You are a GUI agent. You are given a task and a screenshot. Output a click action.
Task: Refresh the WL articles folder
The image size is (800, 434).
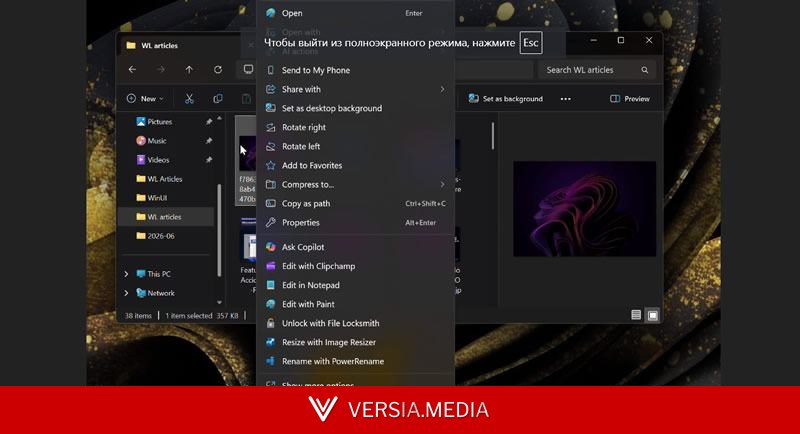[x=218, y=69]
